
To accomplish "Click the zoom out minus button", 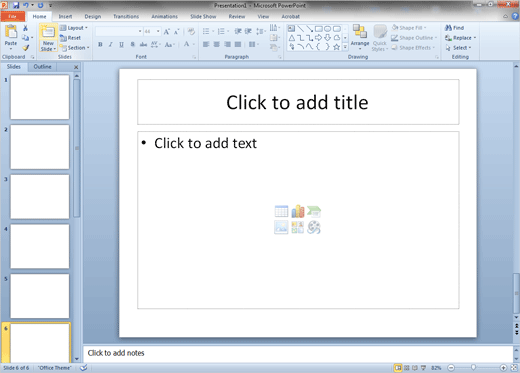I will tap(451, 368).
